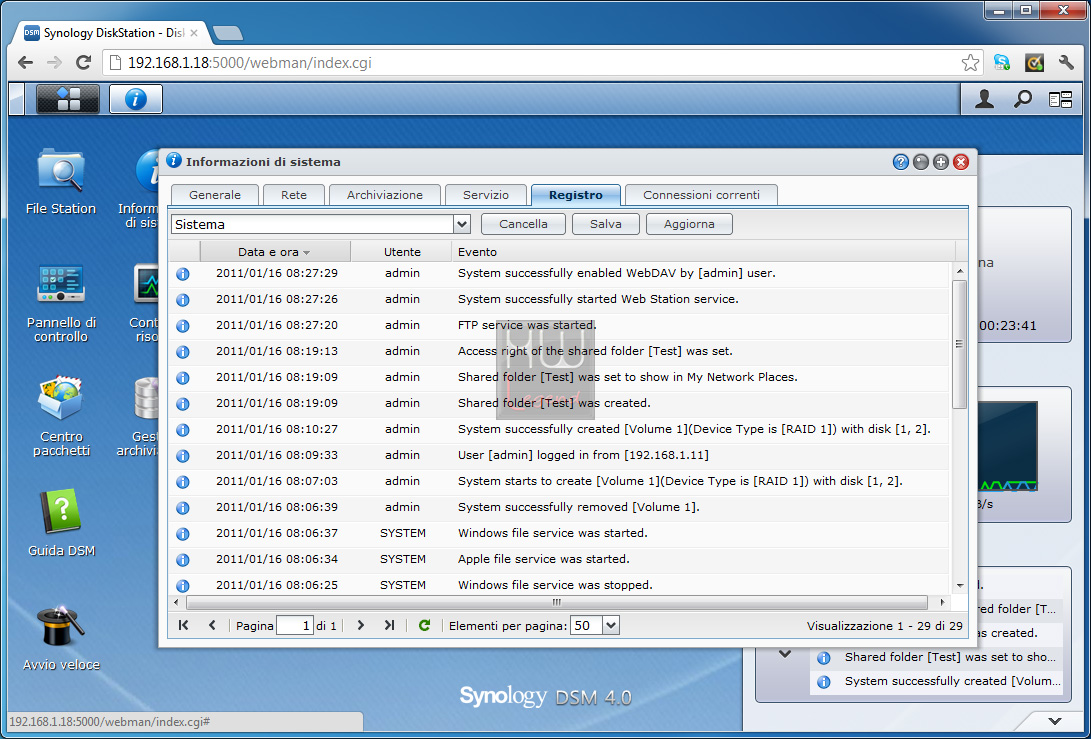Image resolution: width=1091 pixels, height=739 pixels.
Task: Select the Windows file service was stopped entry
Action: click(x=559, y=585)
